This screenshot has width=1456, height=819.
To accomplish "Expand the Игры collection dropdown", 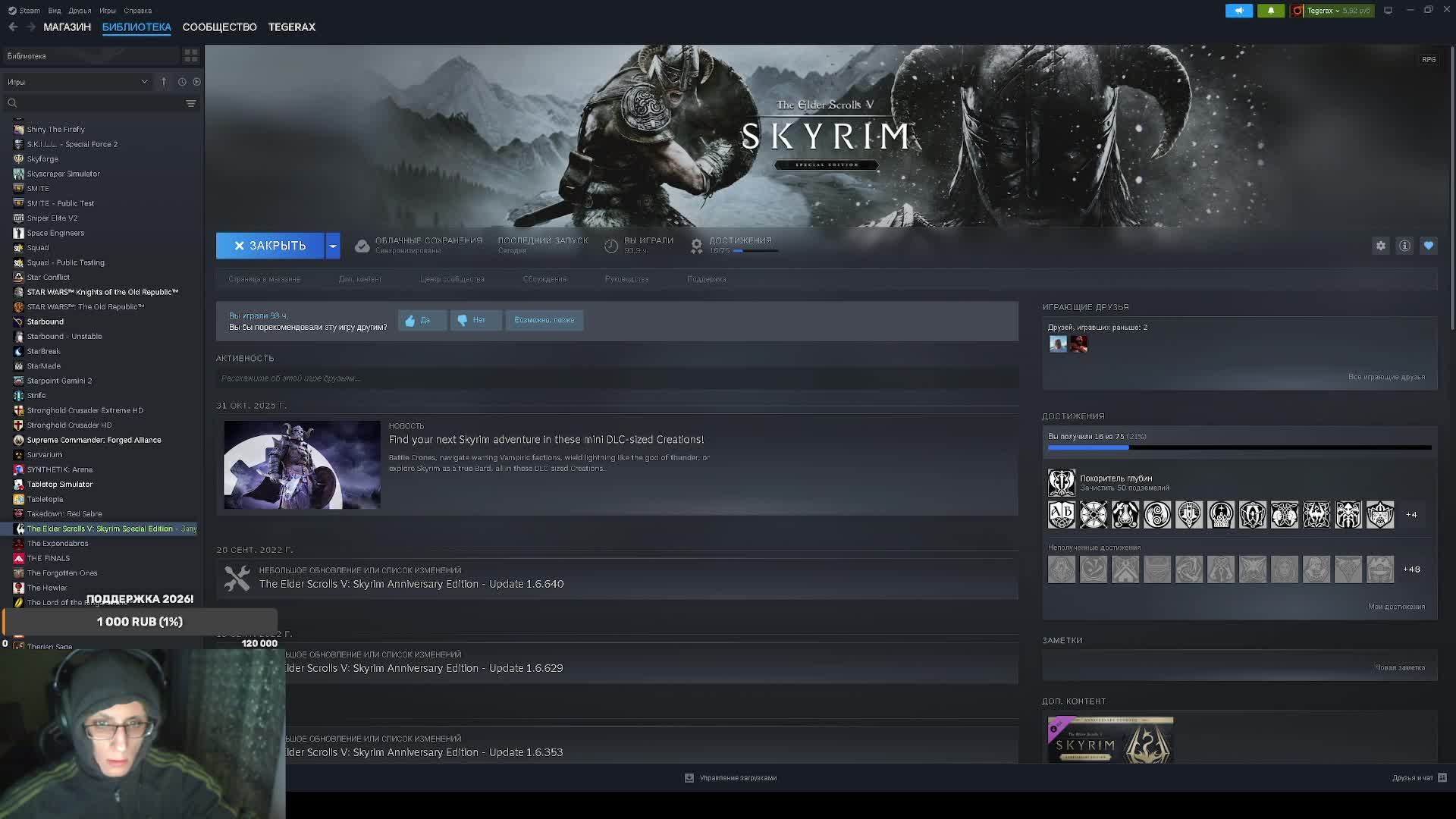I will [144, 82].
